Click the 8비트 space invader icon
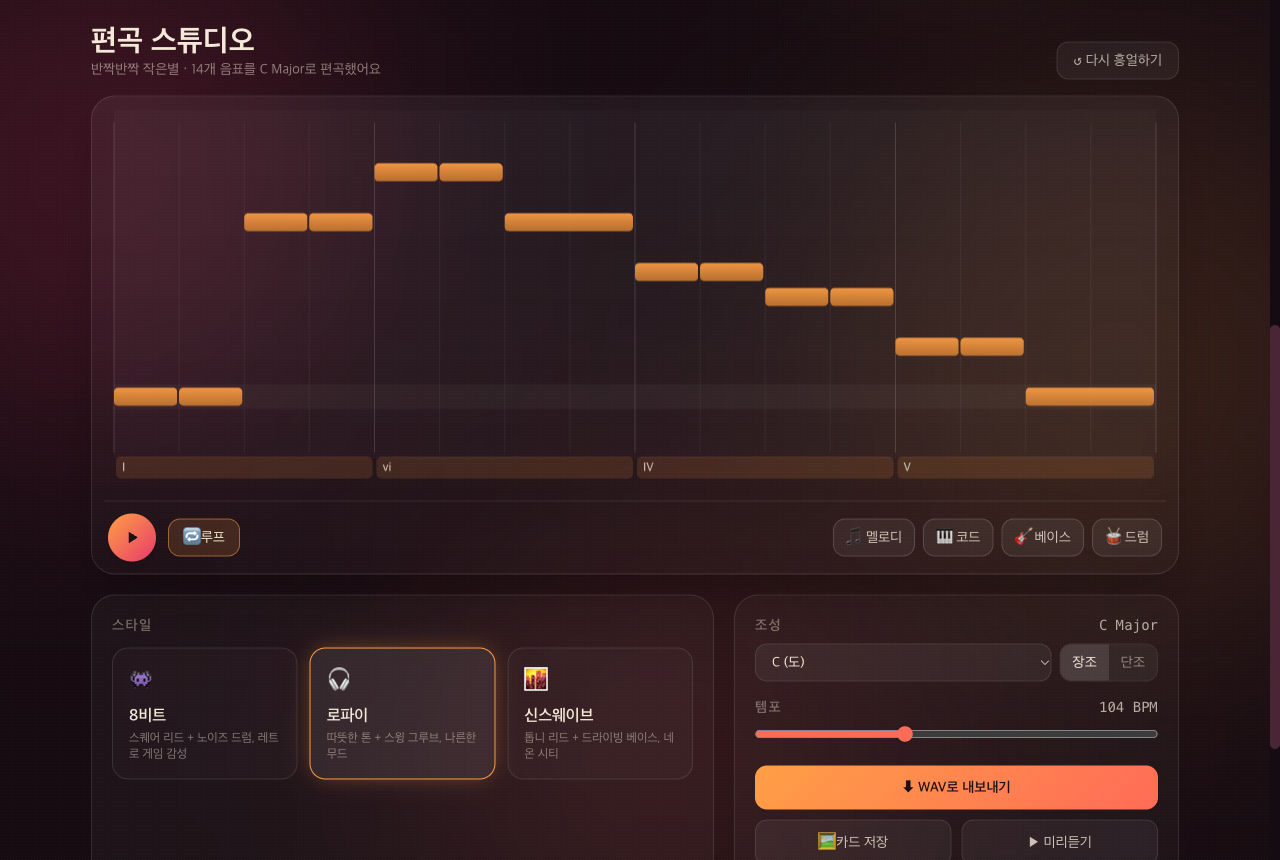Viewport: 1280px width, 860px height. pos(141,679)
